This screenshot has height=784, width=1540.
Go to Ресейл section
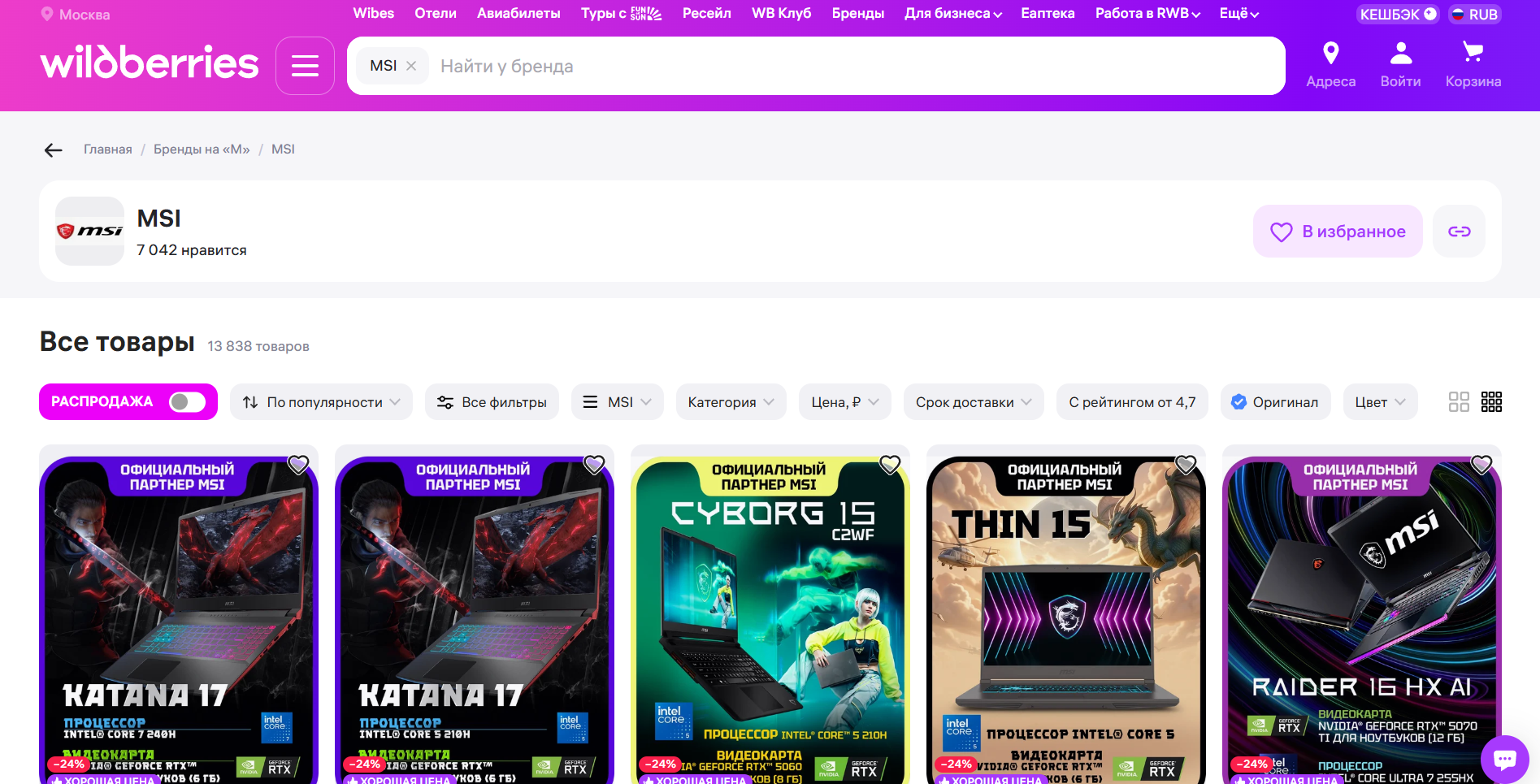707,13
